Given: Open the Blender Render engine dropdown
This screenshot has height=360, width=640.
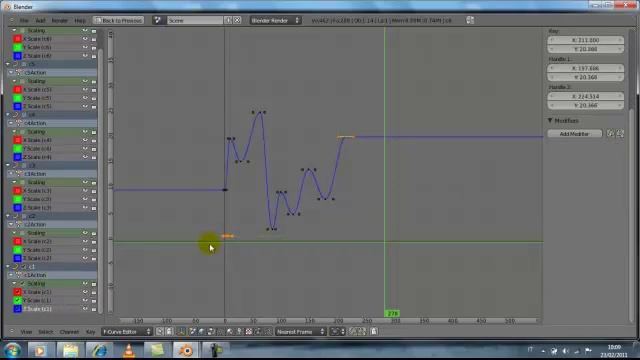Looking at the screenshot, I should [275, 20].
